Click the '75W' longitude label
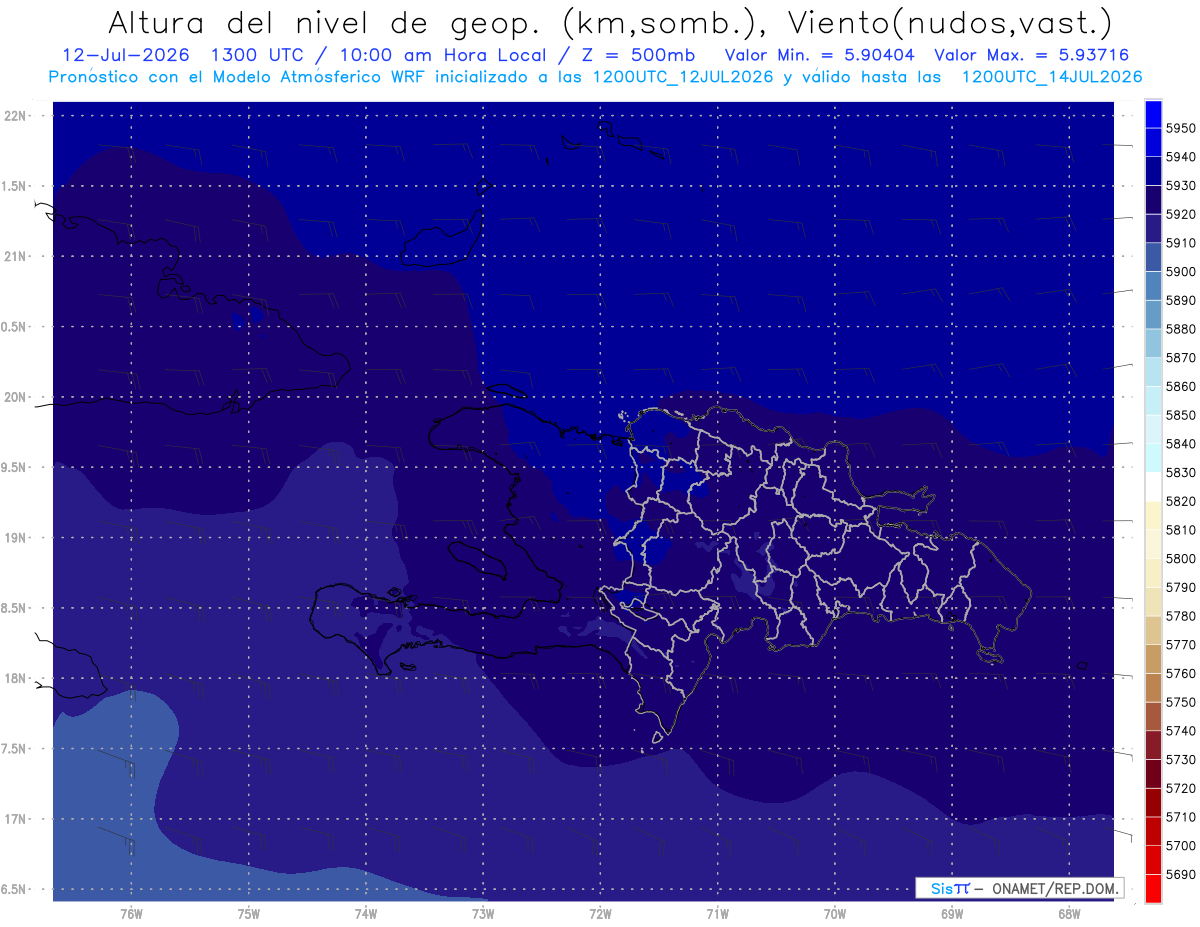 point(249,915)
